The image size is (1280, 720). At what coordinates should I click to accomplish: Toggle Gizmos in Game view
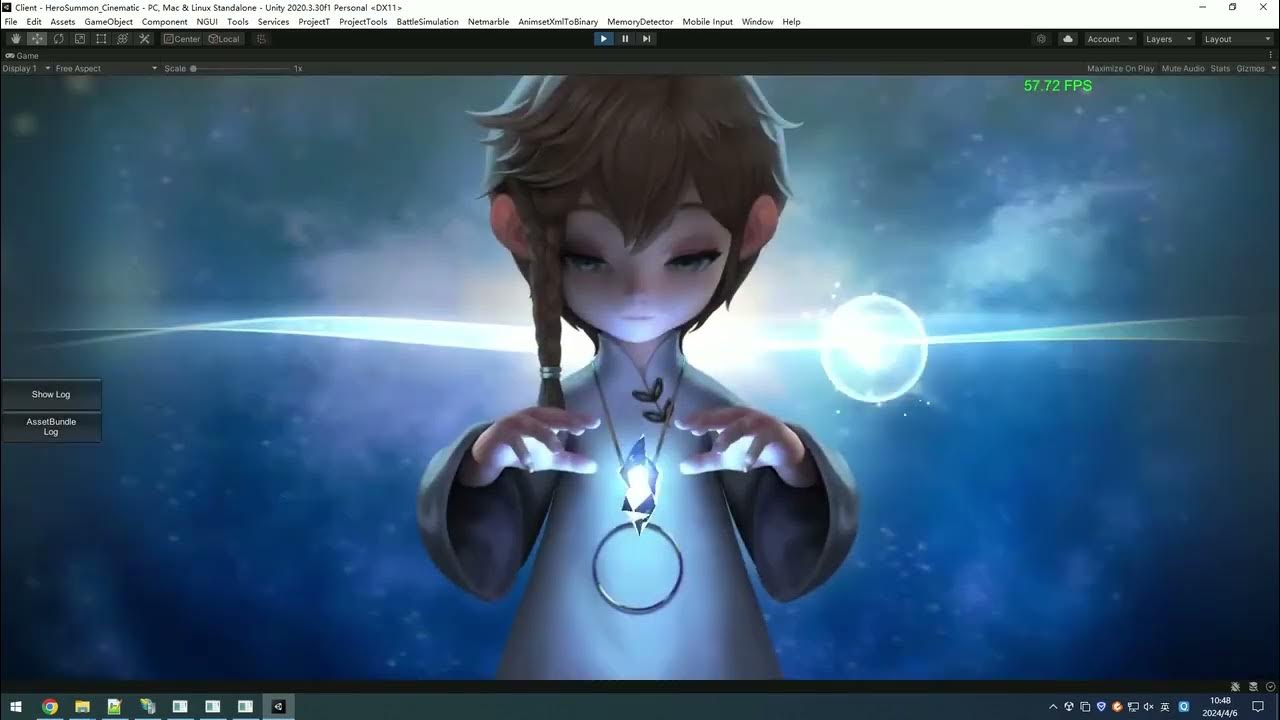[1250, 68]
